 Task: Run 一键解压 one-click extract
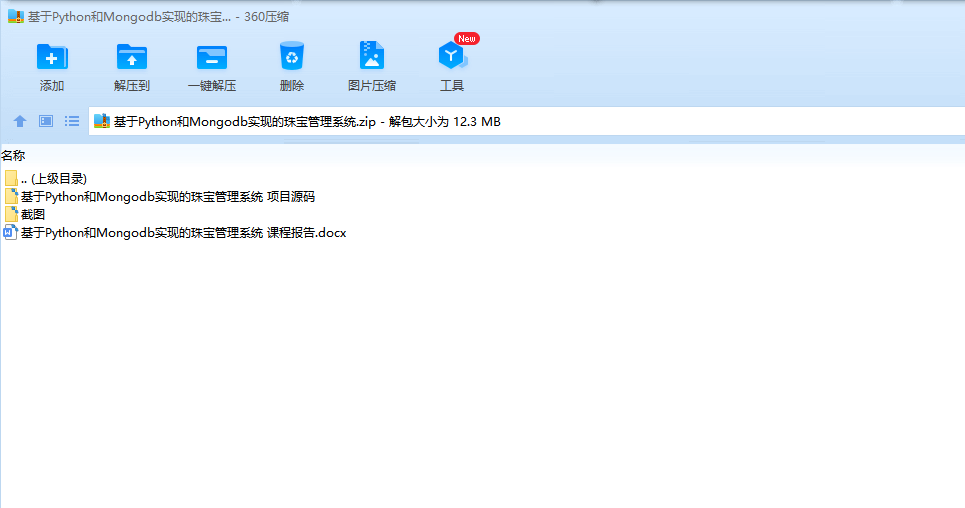[x=212, y=57]
